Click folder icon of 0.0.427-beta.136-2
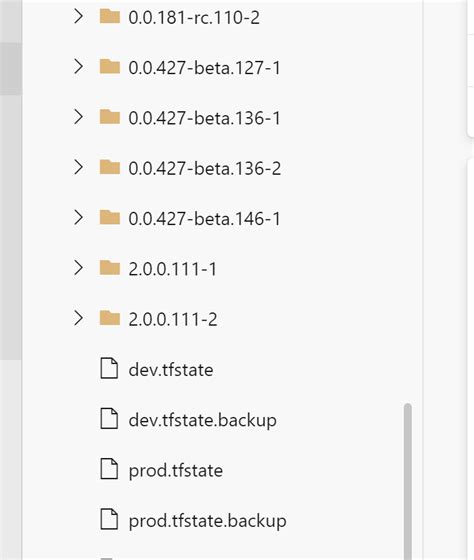The height and width of the screenshot is (560, 474). 110,168
